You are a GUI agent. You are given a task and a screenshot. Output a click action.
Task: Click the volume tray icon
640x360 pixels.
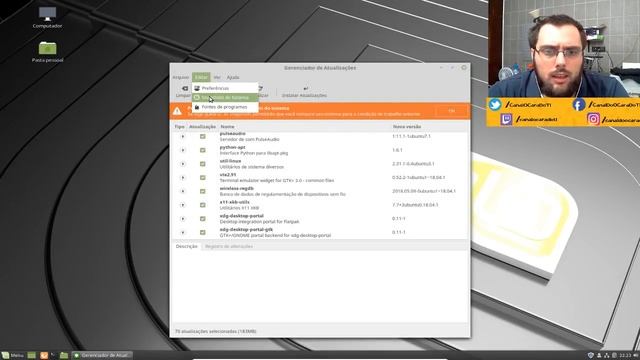635,356
